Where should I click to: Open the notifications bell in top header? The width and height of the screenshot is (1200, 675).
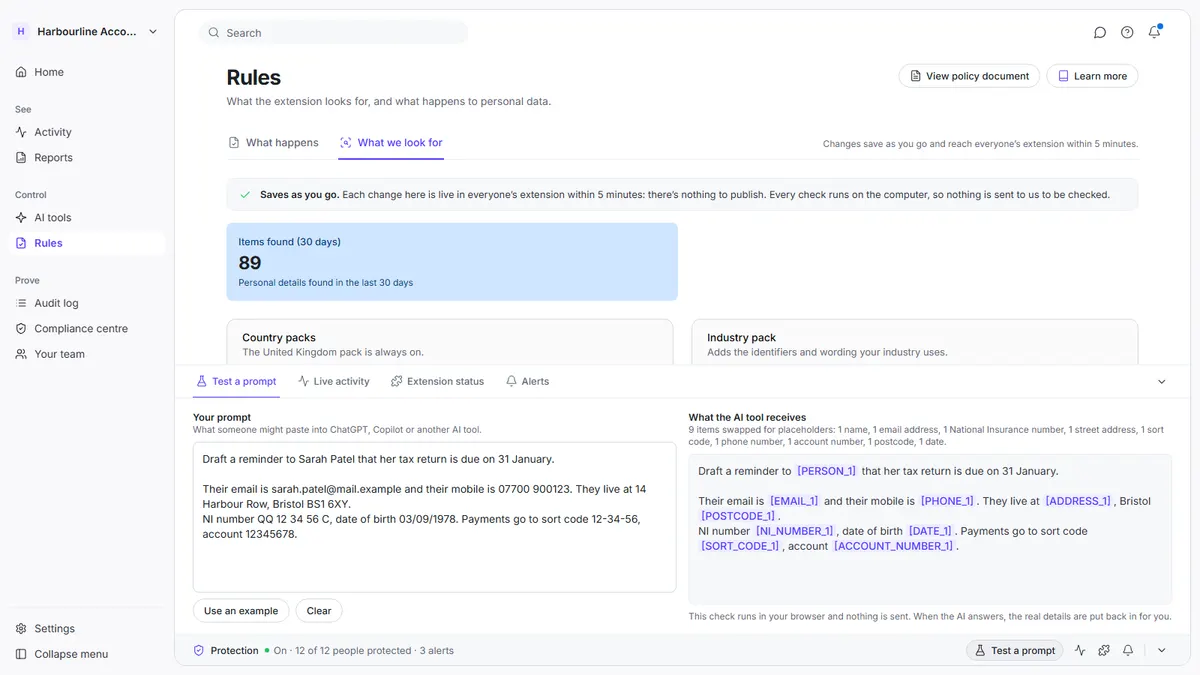coord(1154,32)
